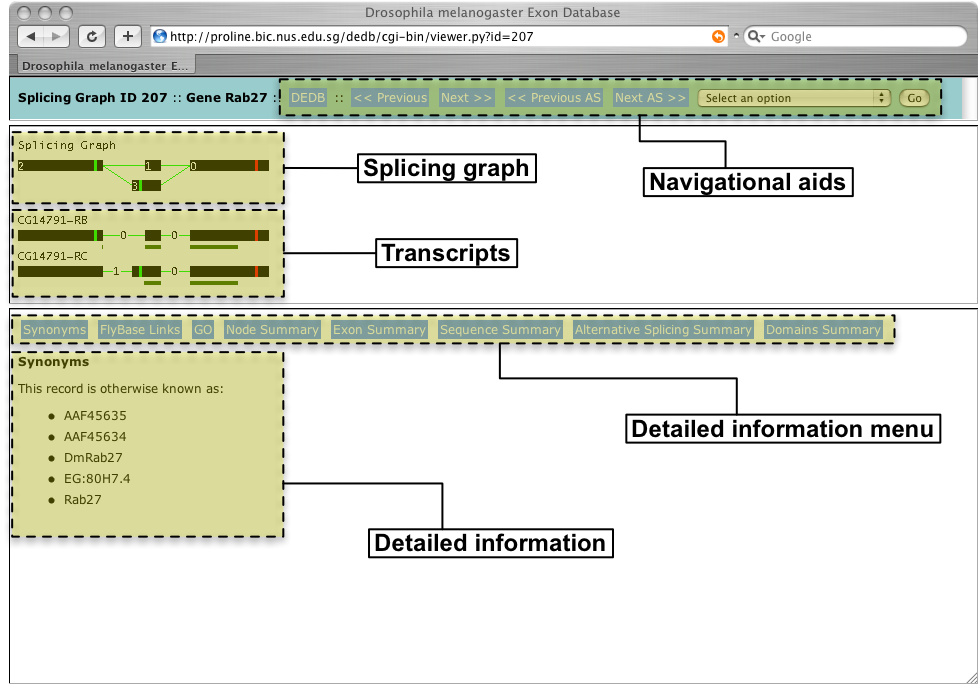Go to the Next >> splicing graph
The width and height of the screenshot is (980, 685).
click(x=466, y=98)
